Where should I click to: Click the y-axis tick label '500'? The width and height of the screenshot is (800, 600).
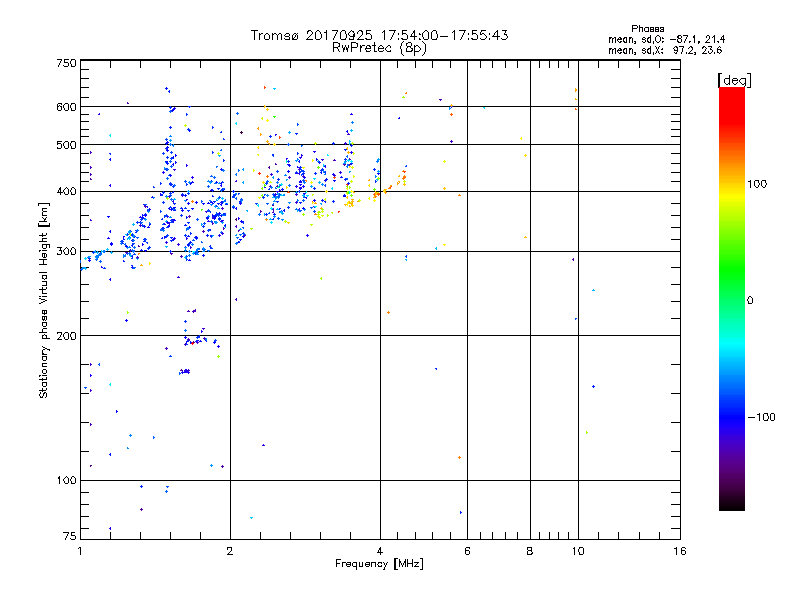(66, 145)
